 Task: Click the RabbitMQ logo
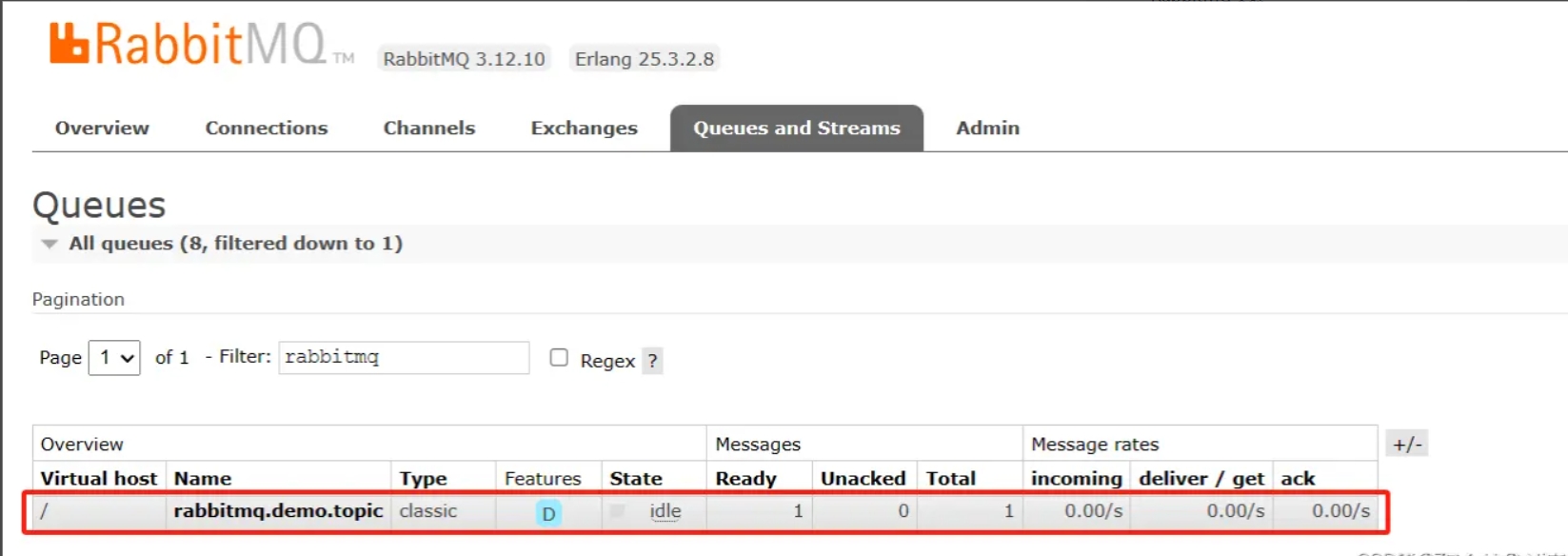point(202,45)
